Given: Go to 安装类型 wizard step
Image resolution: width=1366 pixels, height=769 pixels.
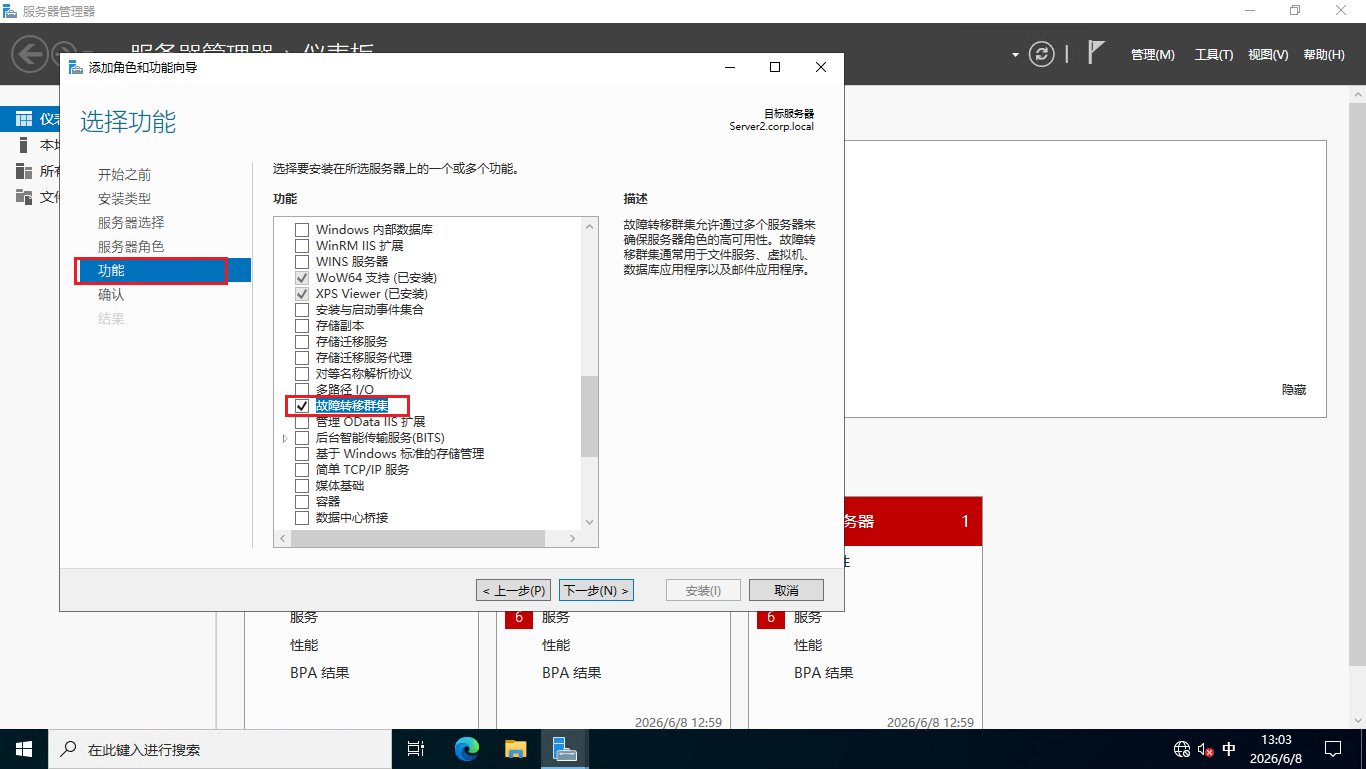Looking at the screenshot, I should pos(125,199).
